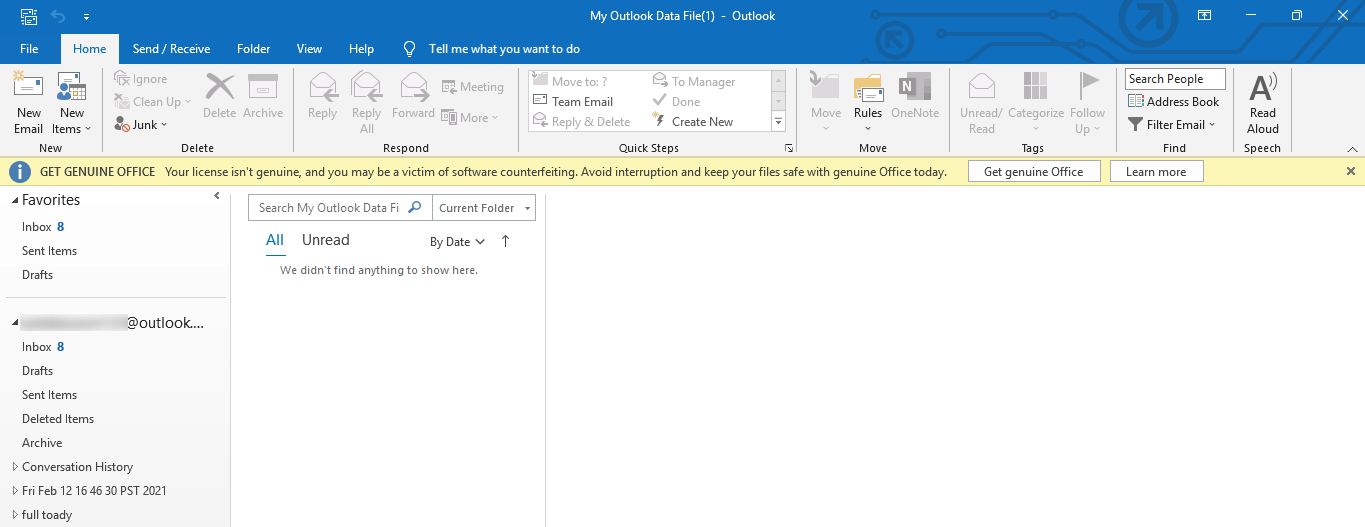The image size is (1365, 527).
Task: Switch to the Folder tab
Action: click(254, 48)
